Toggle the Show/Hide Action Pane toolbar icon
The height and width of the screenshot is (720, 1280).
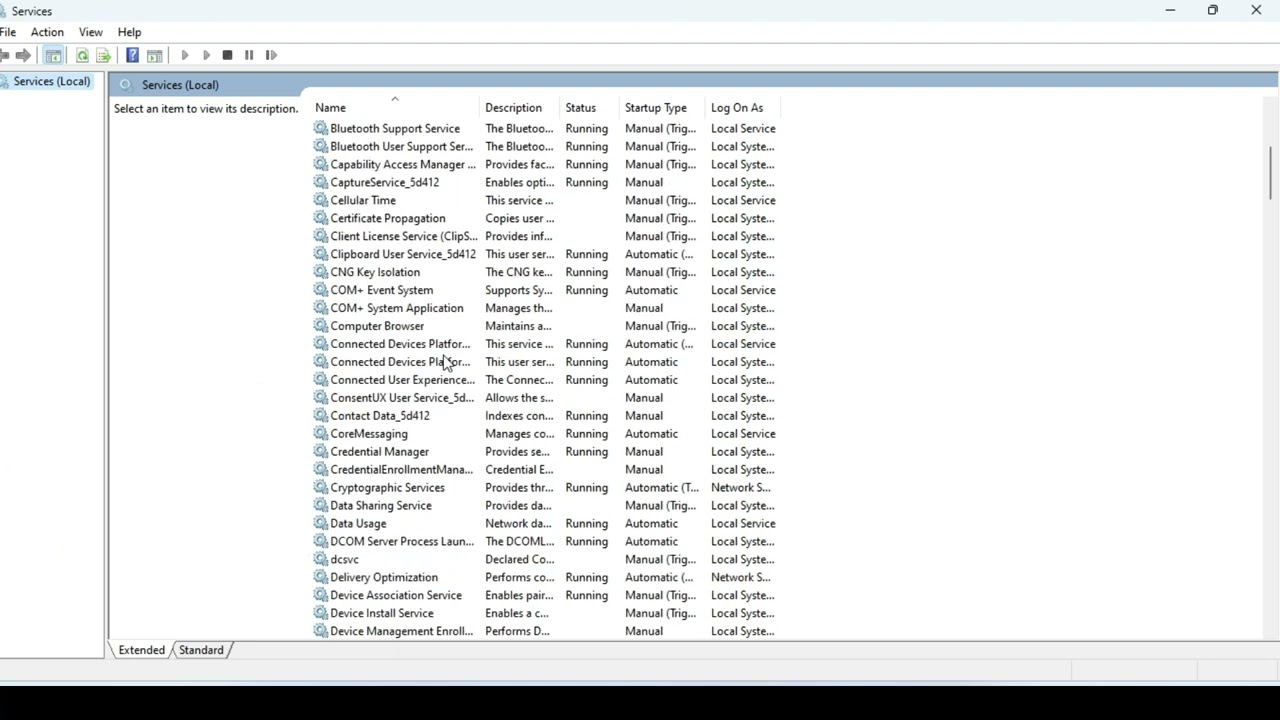coord(154,55)
